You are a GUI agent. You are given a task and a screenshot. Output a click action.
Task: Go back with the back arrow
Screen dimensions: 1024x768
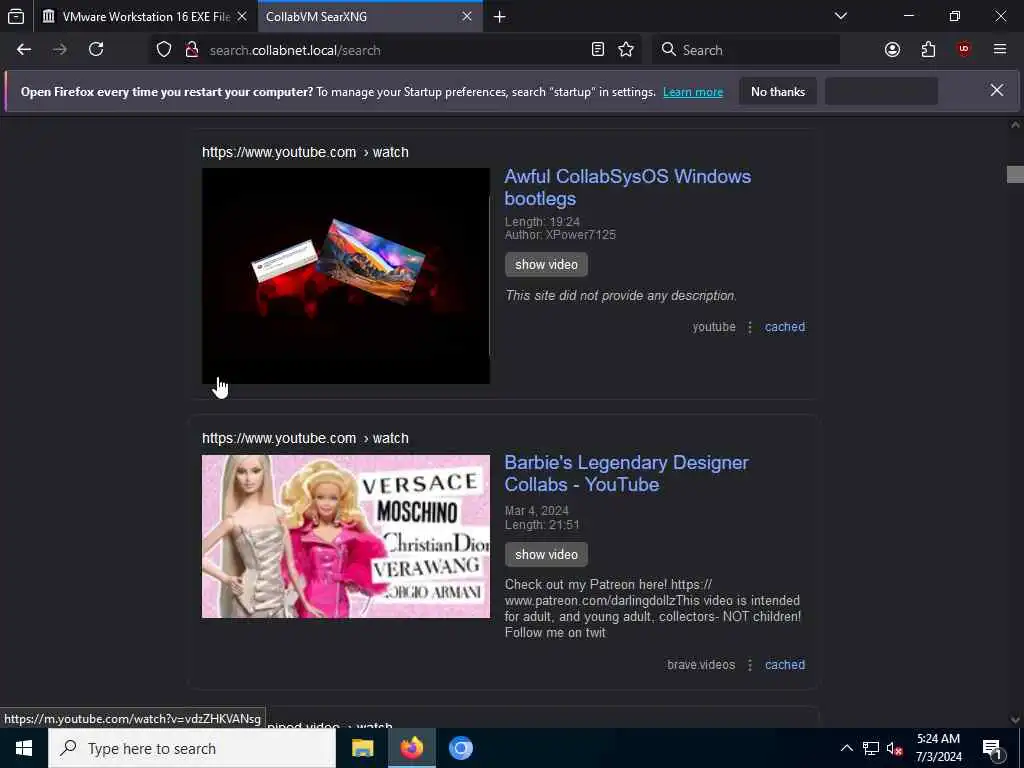tap(24, 50)
